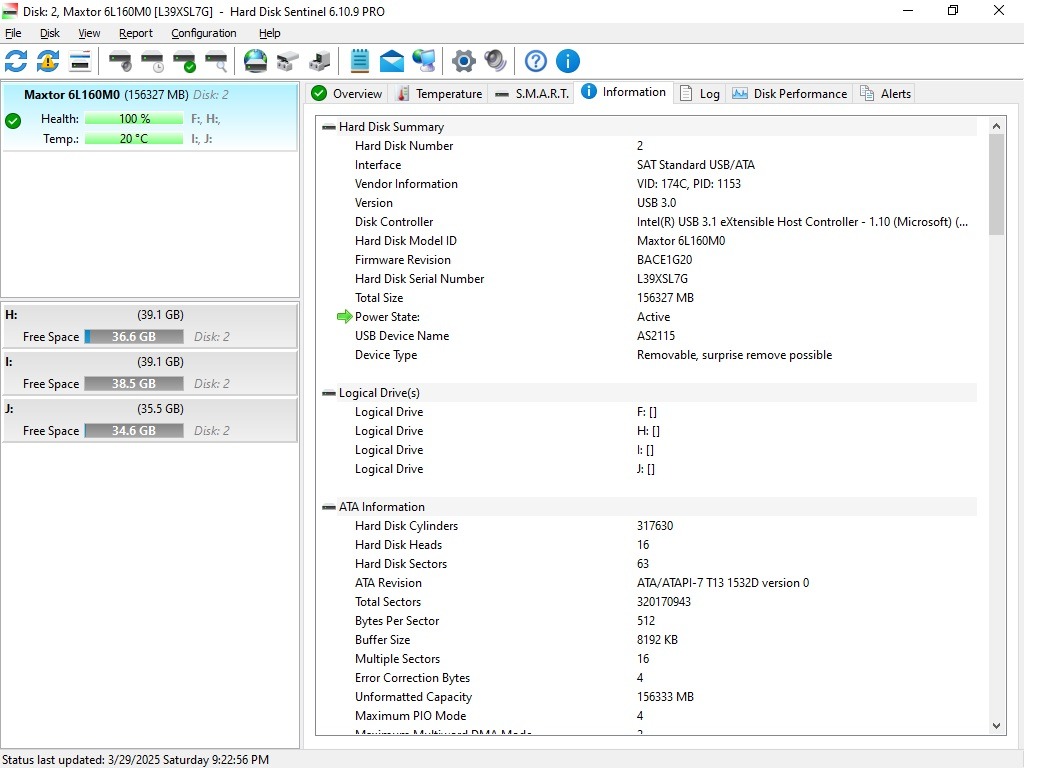Screen dimensions: 1044x768
Task: Collapse the Logical Drive(s) section
Action: (328, 393)
